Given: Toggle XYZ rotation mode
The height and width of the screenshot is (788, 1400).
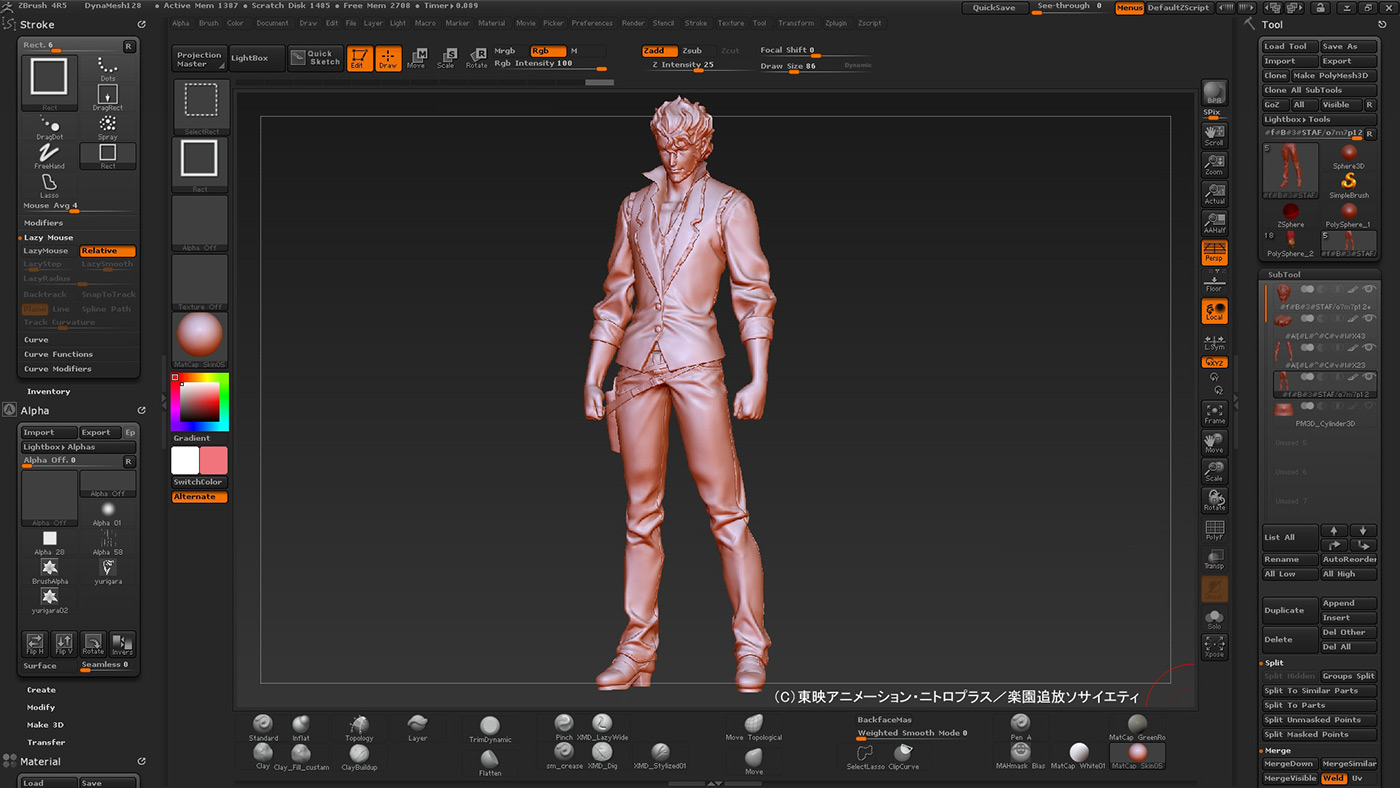Looking at the screenshot, I should (1214, 362).
